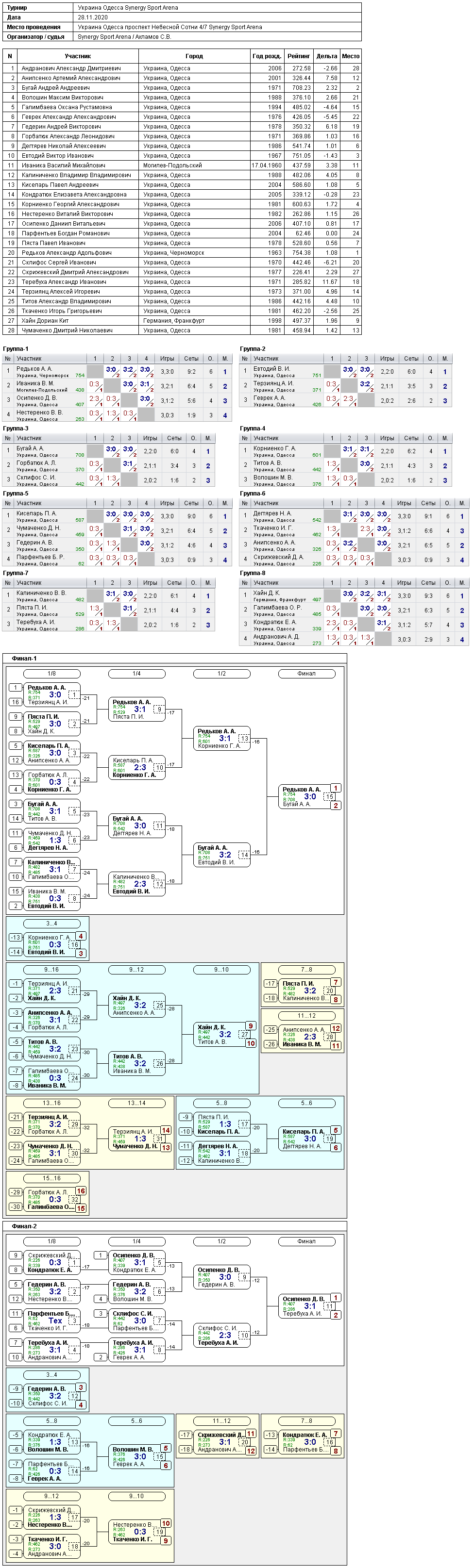Click the Организатор / судья value cell
The width and height of the screenshot is (474, 1568).
(218, 36)
